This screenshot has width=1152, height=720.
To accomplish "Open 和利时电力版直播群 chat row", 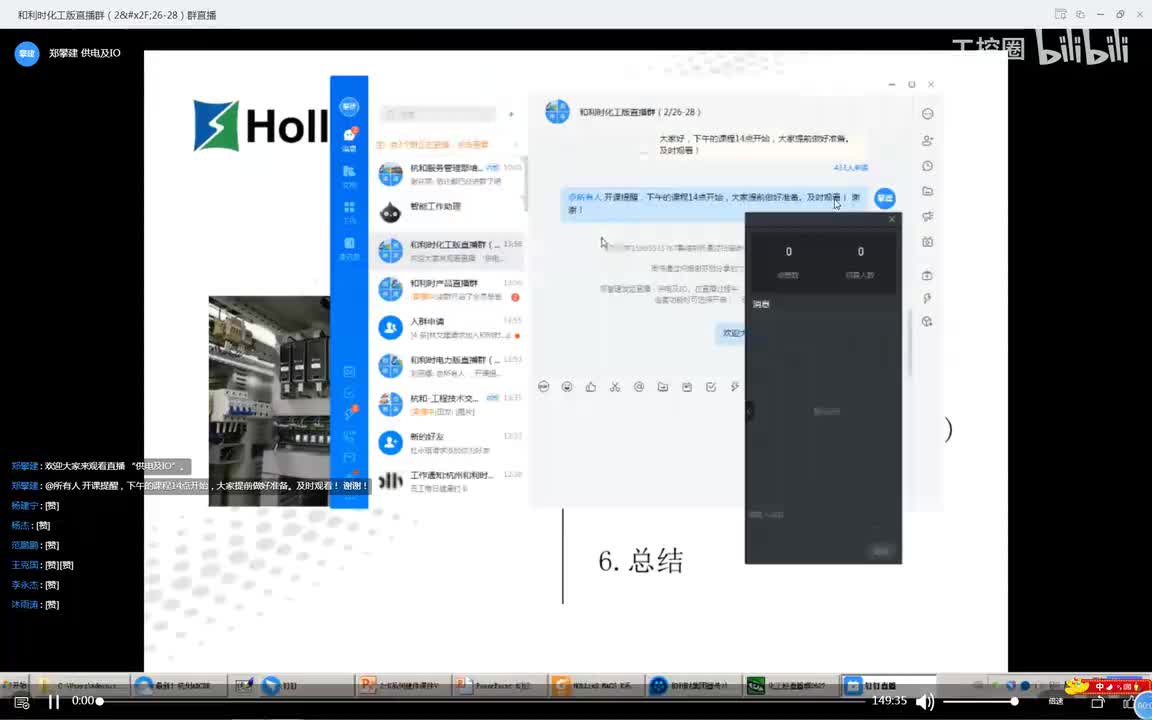I will point(449,366).
